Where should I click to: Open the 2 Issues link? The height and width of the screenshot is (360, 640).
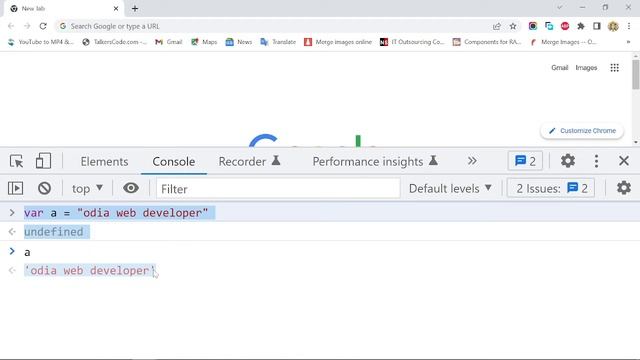[x=551, y=189]
